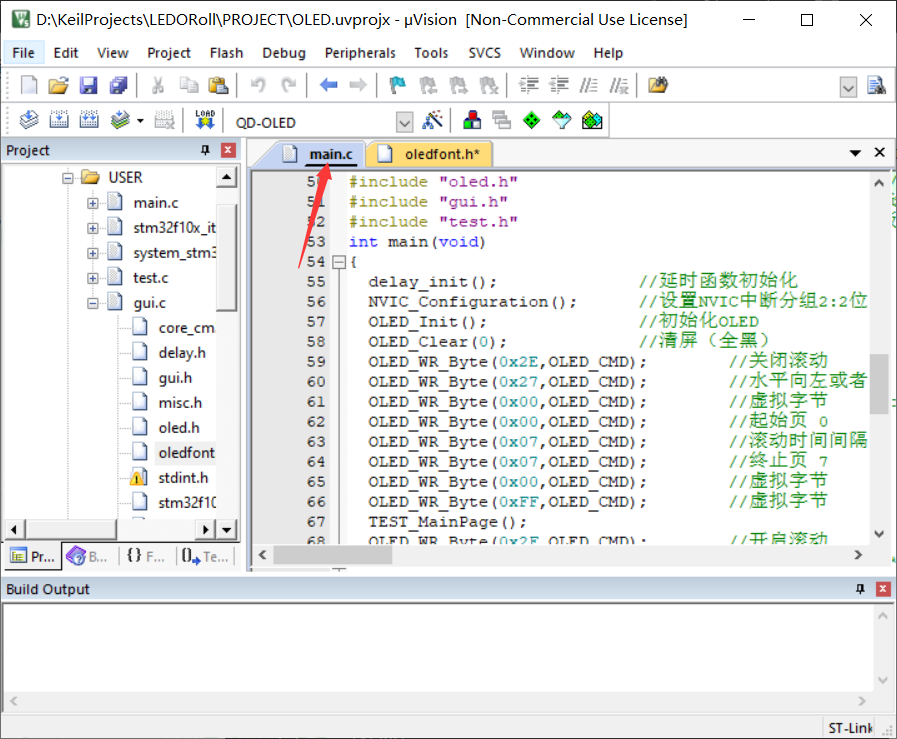Expand the system_stm32 tree node

(93, 253)
